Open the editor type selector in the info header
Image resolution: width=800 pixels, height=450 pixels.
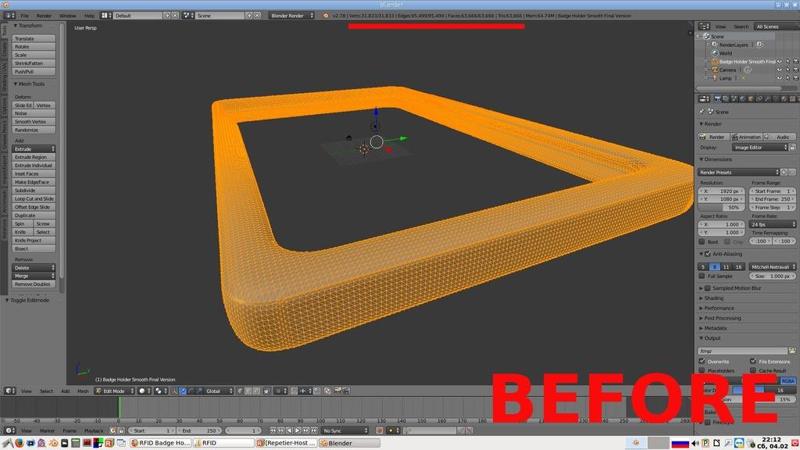pos(9,16)
